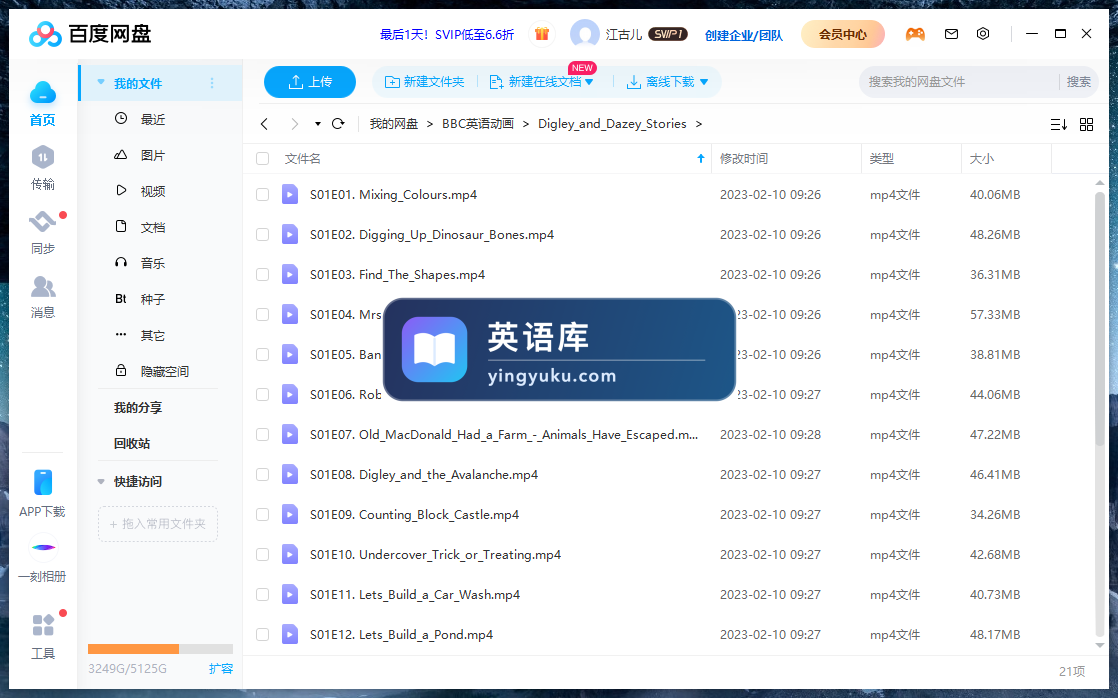Check S01E10. Undercover_Trick_or_Treating.mp4
Image resolution: width=1118 pixels, height=698 pixels.
(x=262, y=554)
